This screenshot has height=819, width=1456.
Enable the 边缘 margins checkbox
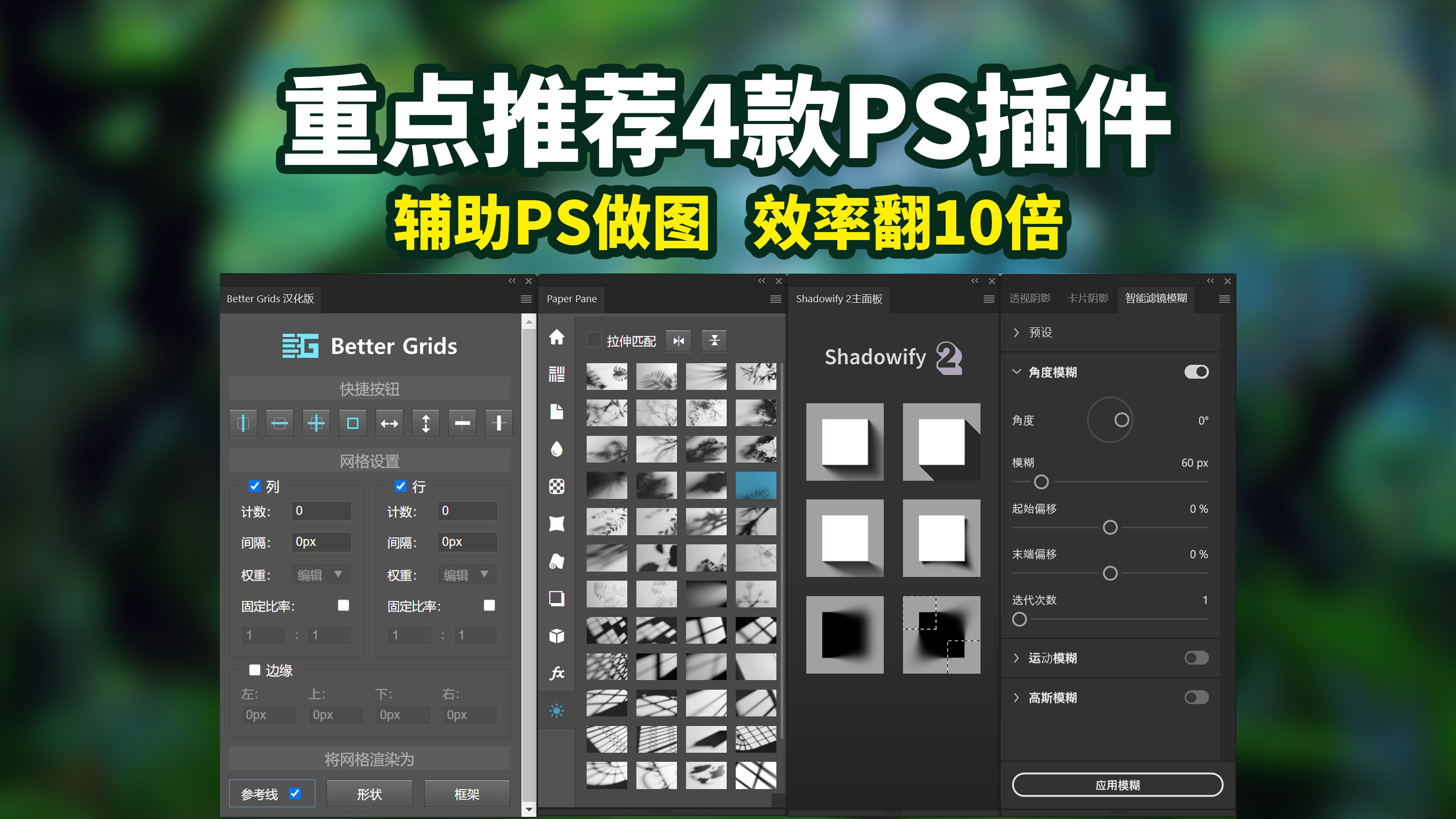click(254, 670)
